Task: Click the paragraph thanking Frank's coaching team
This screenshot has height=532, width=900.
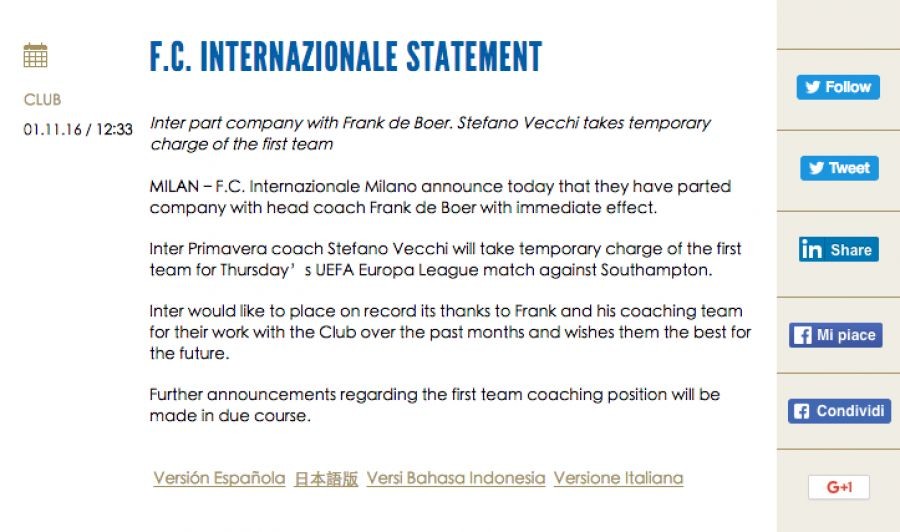Action: point(450,332)
